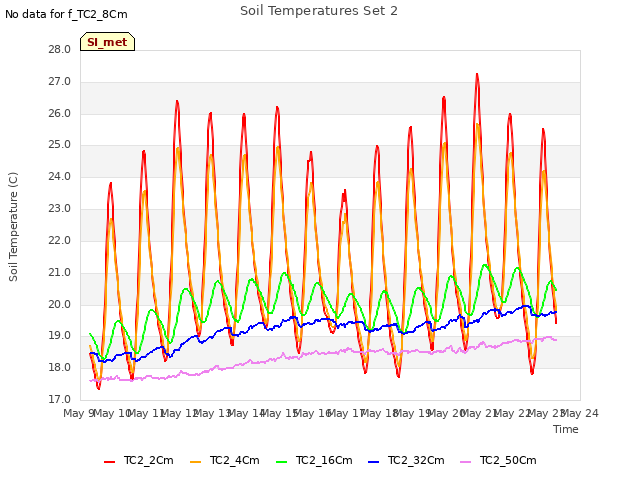Click the violet TC2_50Cm legend swatch
This screenshot has height=480, width=640.
click(x=465, y=462)
